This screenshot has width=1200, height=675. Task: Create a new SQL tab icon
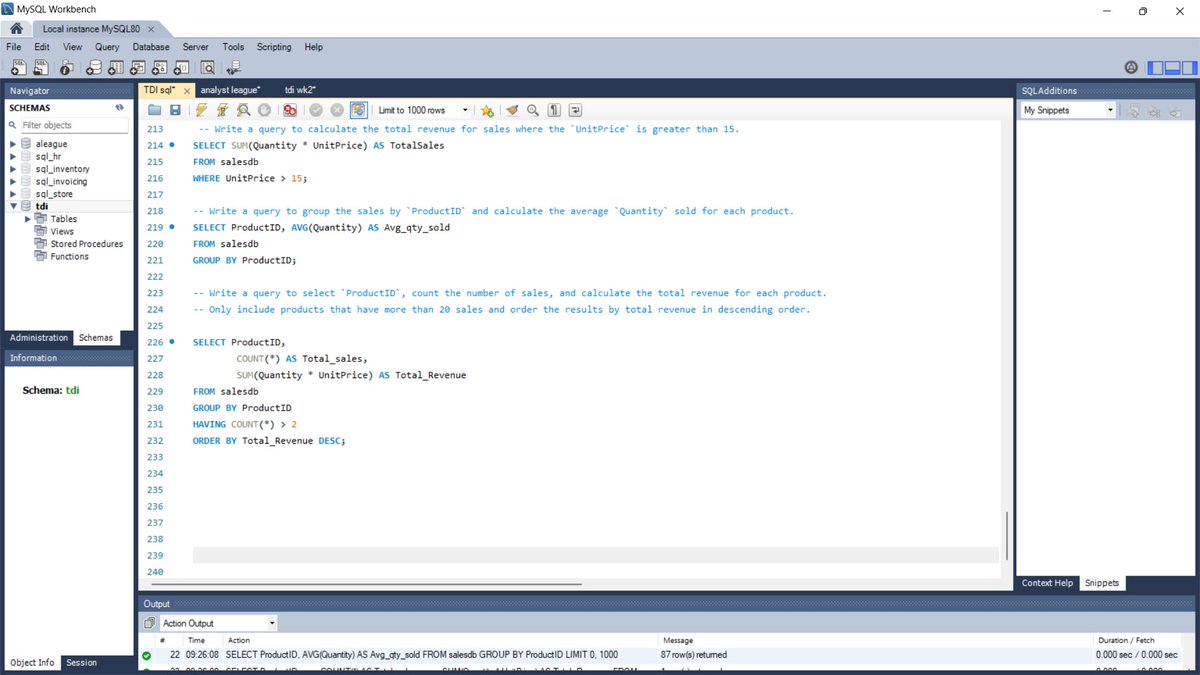point(17,67)
